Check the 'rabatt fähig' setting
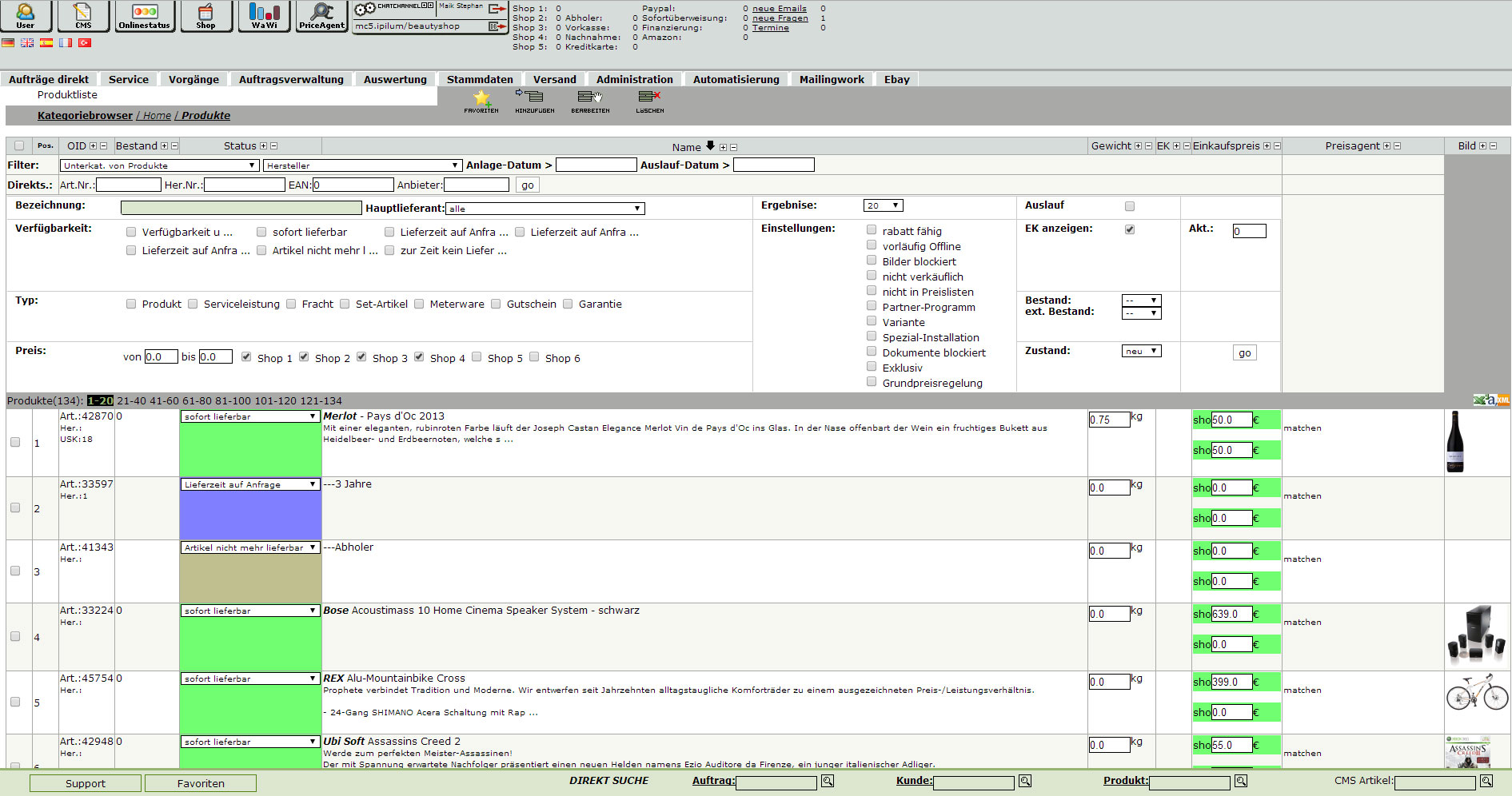Image resolution: width=1512 pixels, height=796 pixels. point(872,230)
